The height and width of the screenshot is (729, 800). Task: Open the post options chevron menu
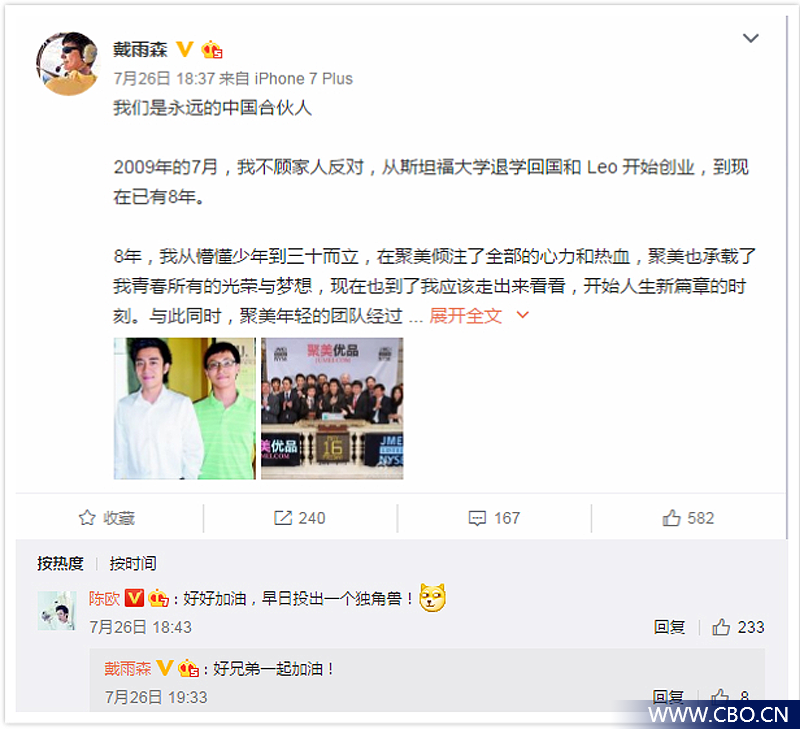point(750,38)
